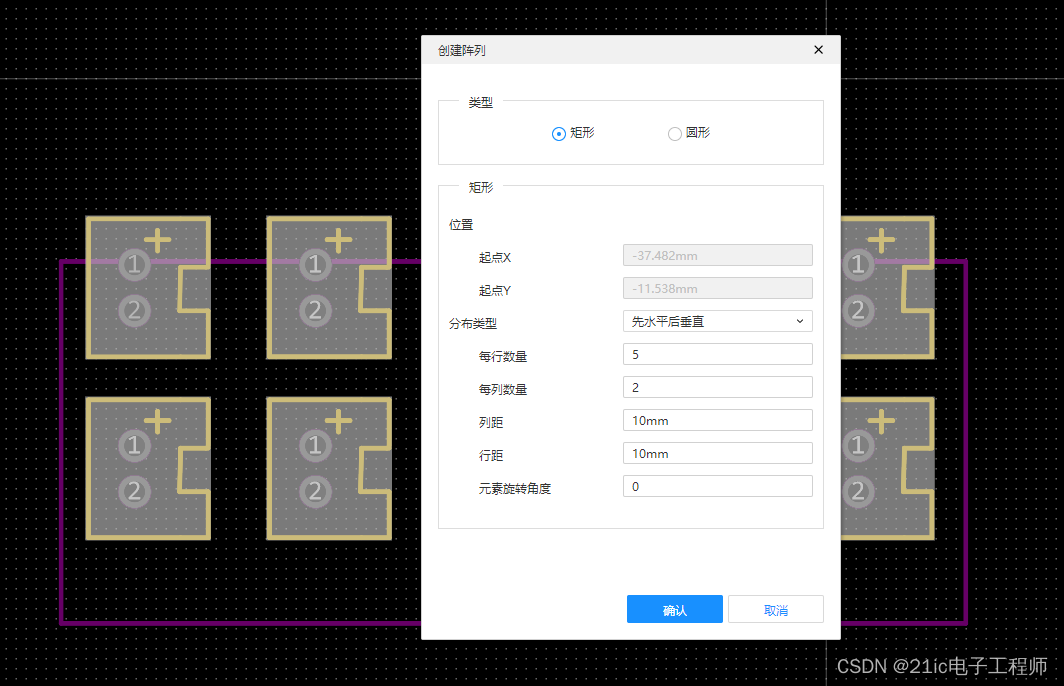This screenshot has width=1064, height=686.
Task: Select pad 2 of top-right footprint
Action: (858, 311)
